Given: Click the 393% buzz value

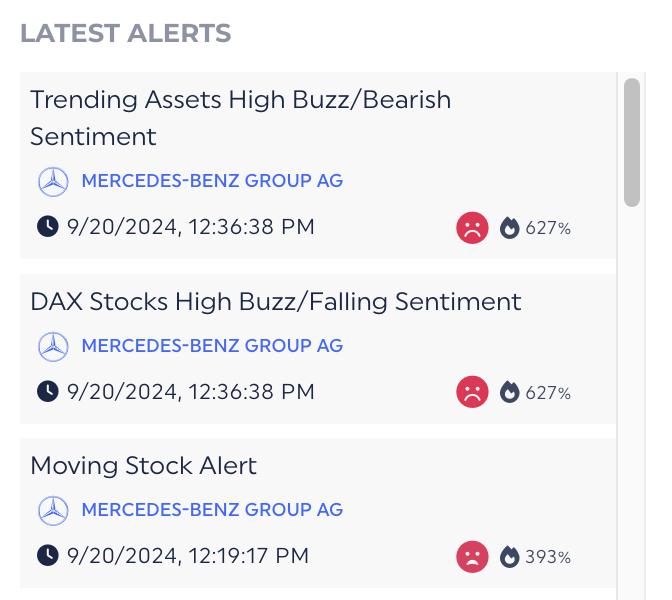Looking at the screenshot, I should (x=548, y=557).
